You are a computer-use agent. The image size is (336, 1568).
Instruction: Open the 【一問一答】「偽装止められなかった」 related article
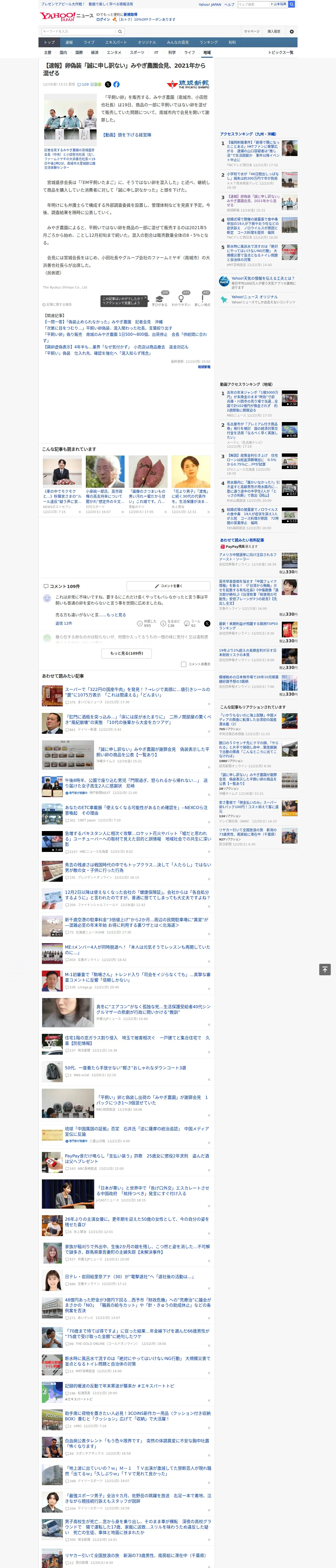(104, 322)
